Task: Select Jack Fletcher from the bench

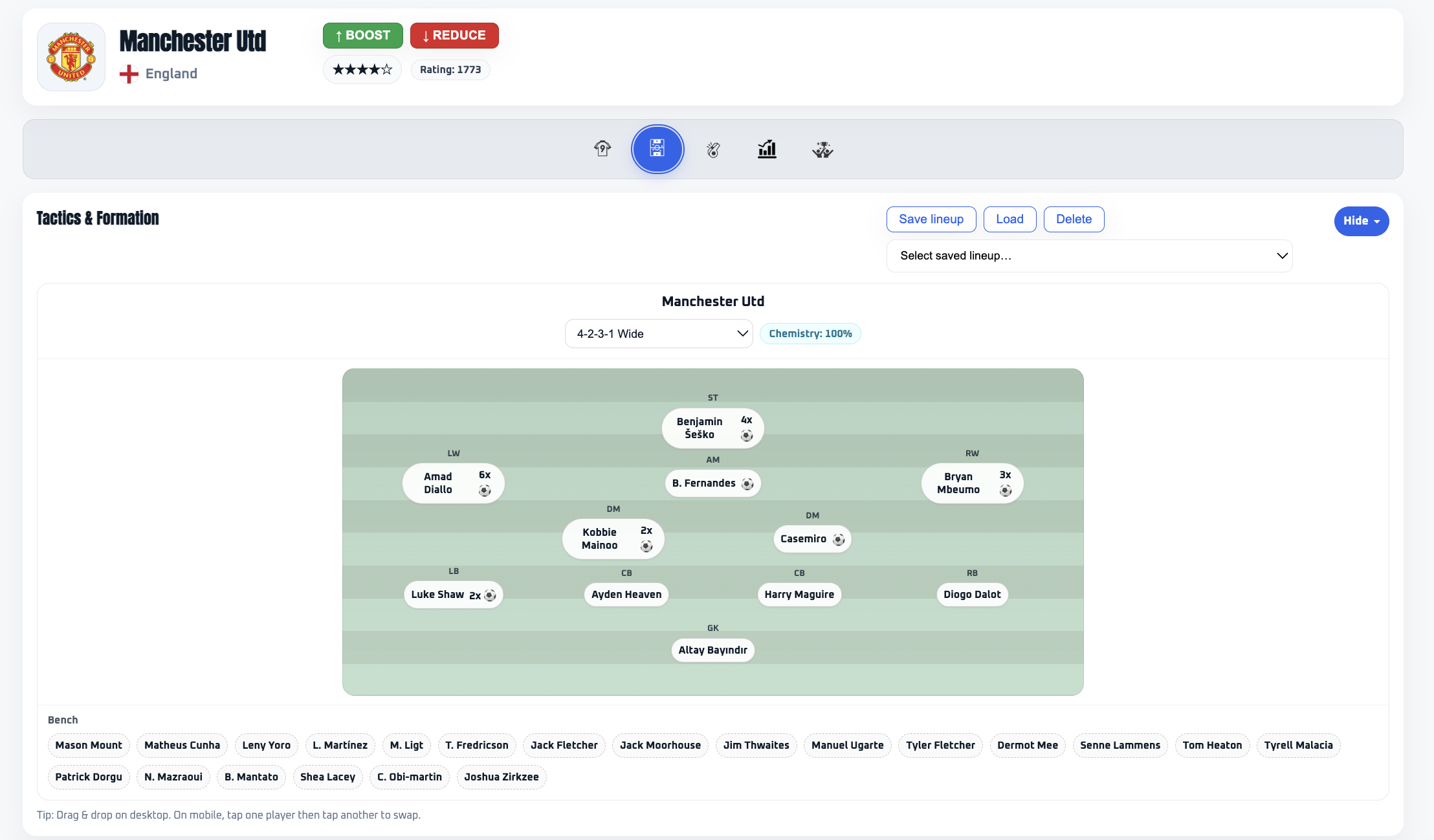Action: (x=564, y=746)
